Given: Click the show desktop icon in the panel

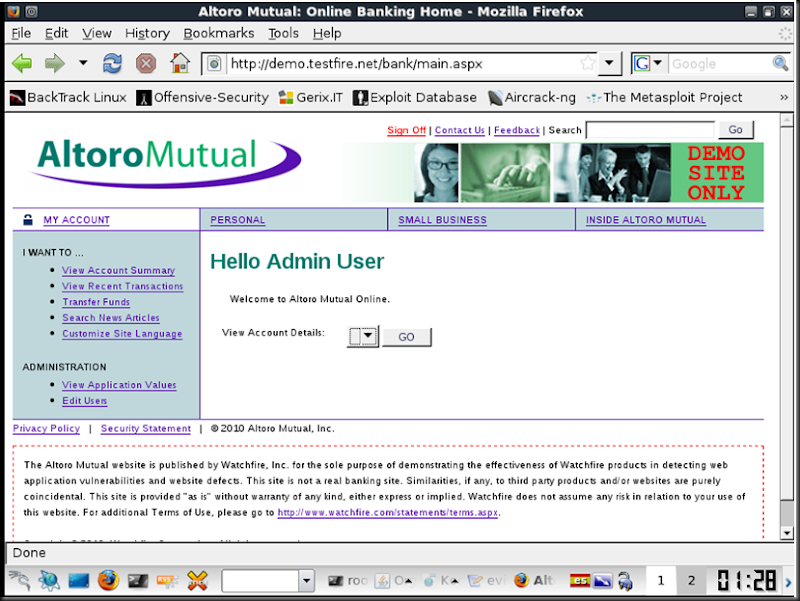Looking at the screenshot, I should coord(79,581).
